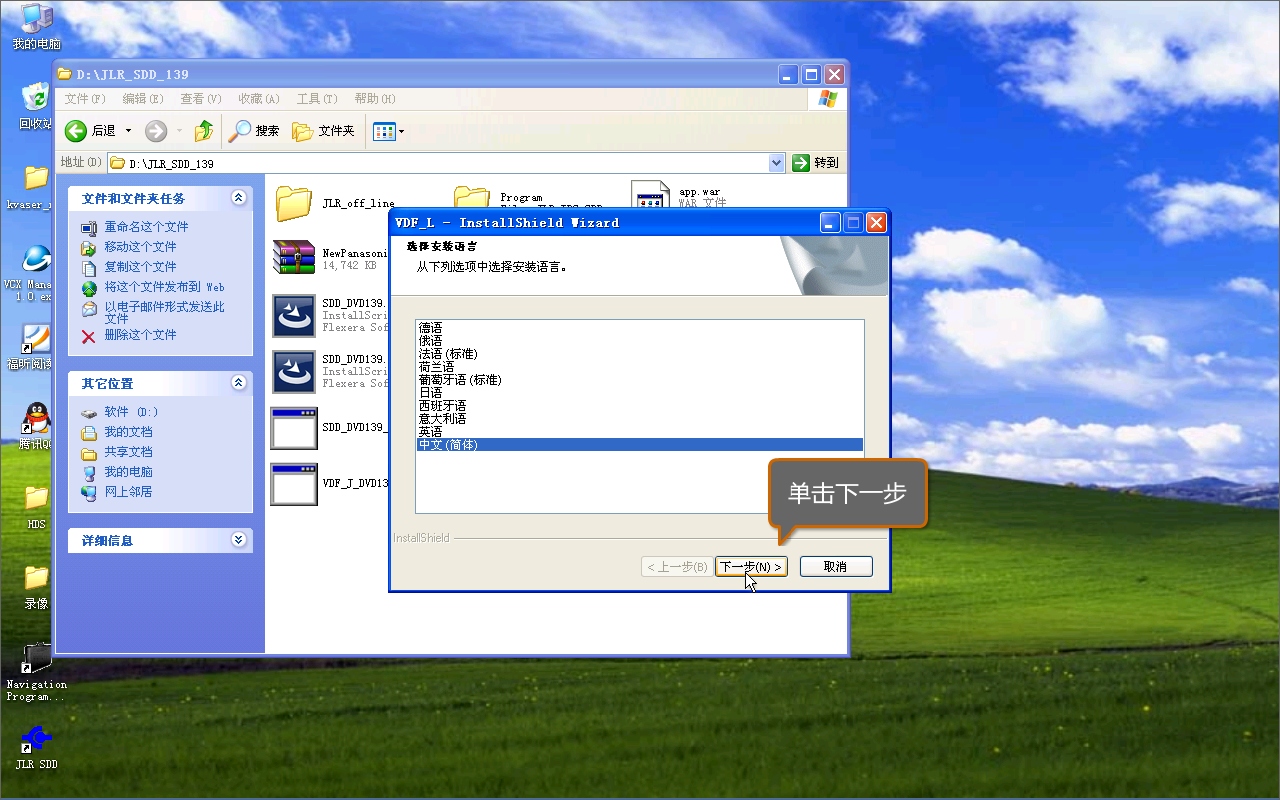Click the Search (搜索) toolbar button
1280x800 pixels.
(254, 131)
